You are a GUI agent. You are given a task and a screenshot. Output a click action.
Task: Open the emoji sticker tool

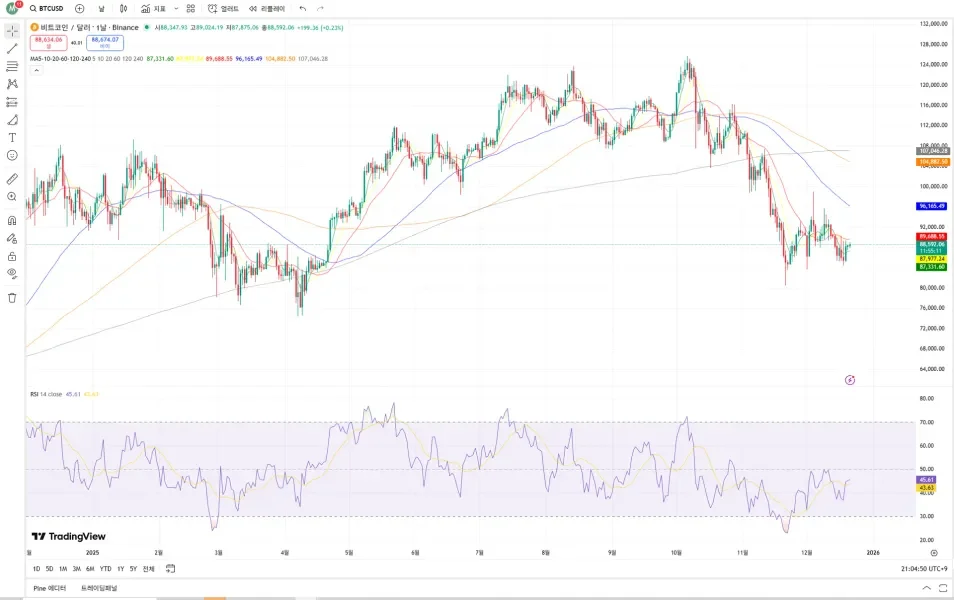[x=12, y=156]
